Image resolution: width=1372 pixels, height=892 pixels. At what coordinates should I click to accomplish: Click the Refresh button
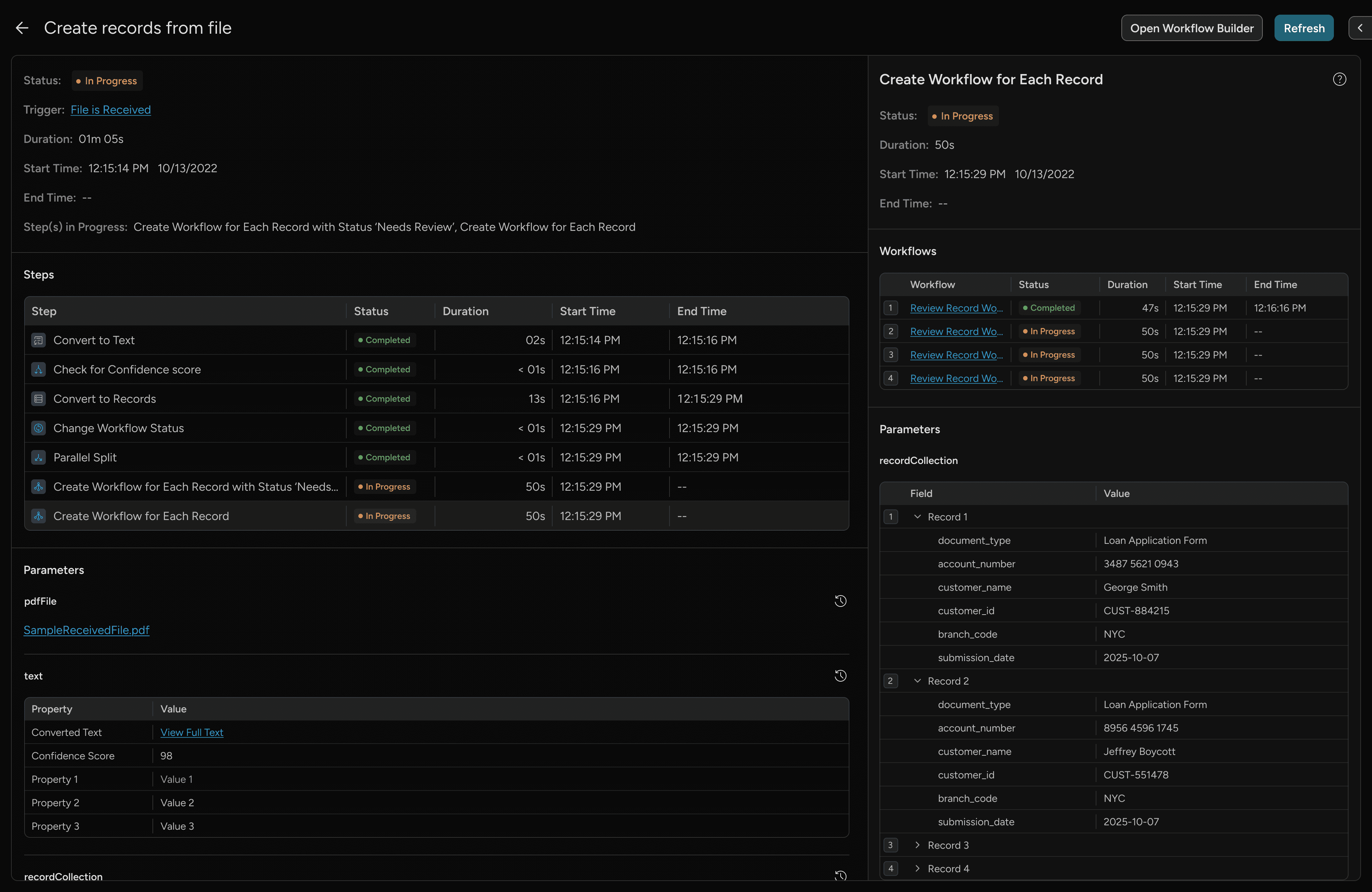tap(1303, 28)
